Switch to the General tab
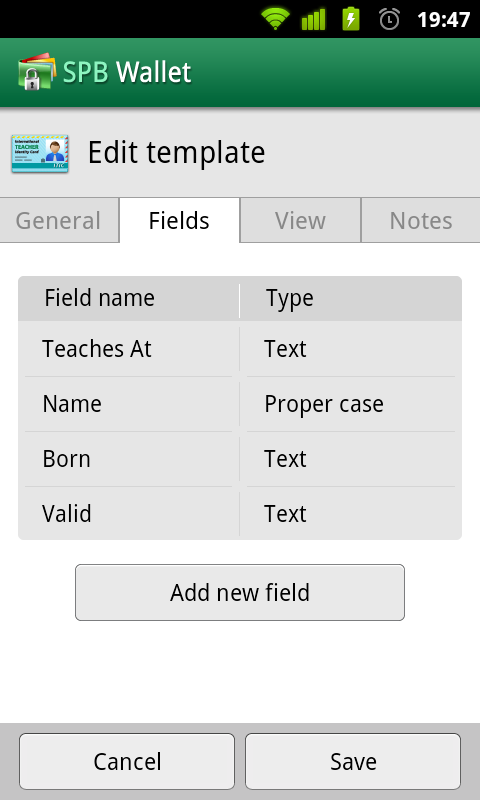The image size is (480, 800). click(59, 220)
